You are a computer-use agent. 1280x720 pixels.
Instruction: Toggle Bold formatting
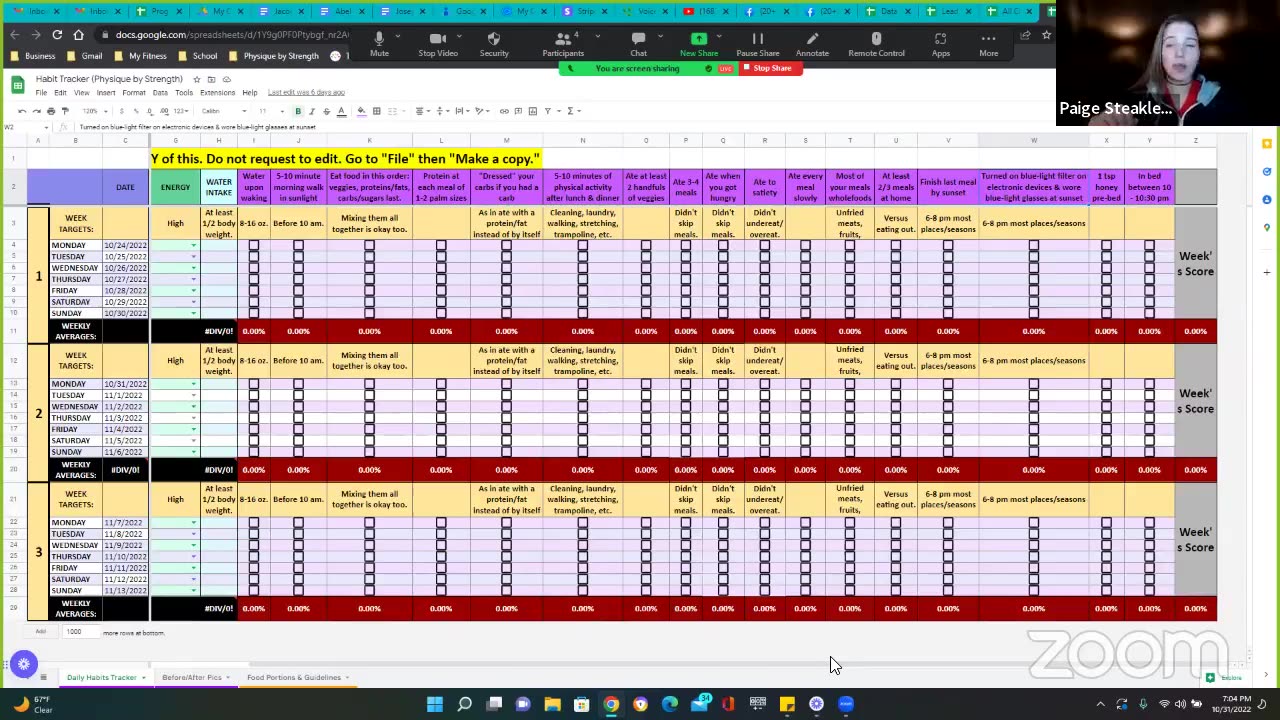tap(298, 111)
